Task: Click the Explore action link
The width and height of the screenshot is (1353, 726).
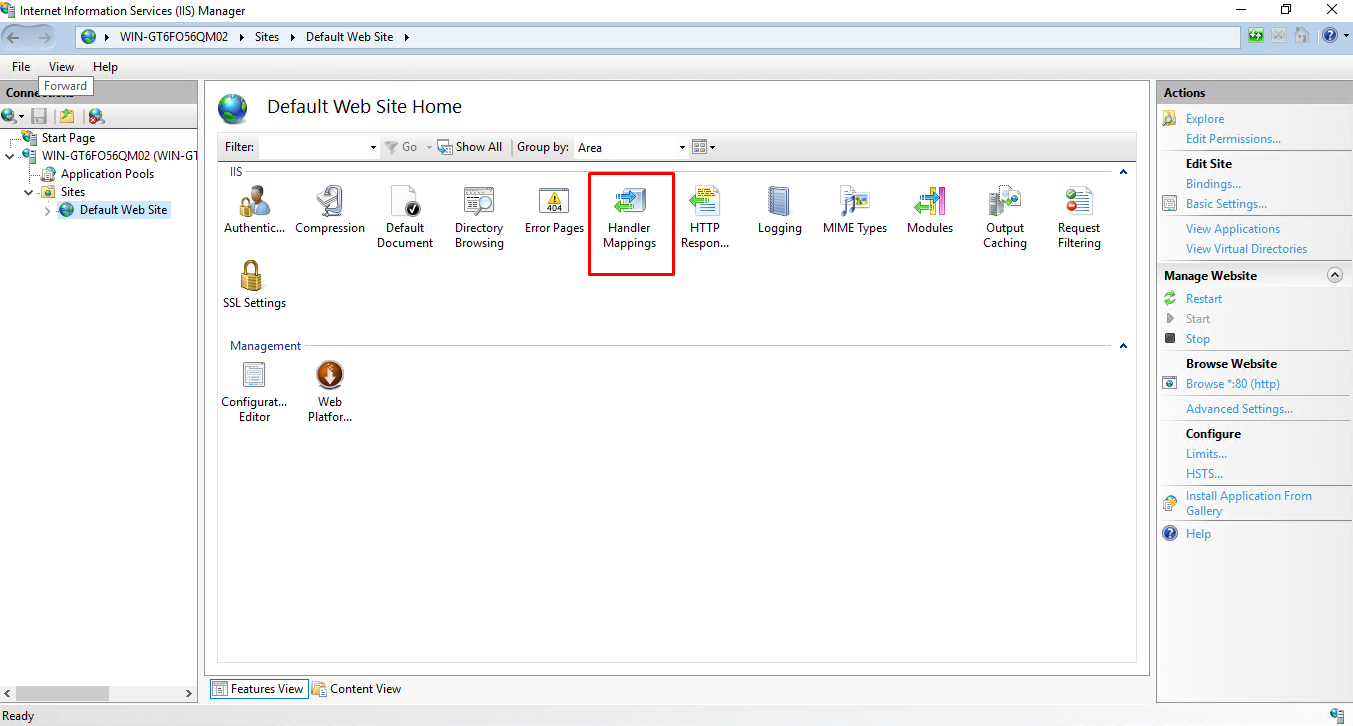Action: 1205,119
